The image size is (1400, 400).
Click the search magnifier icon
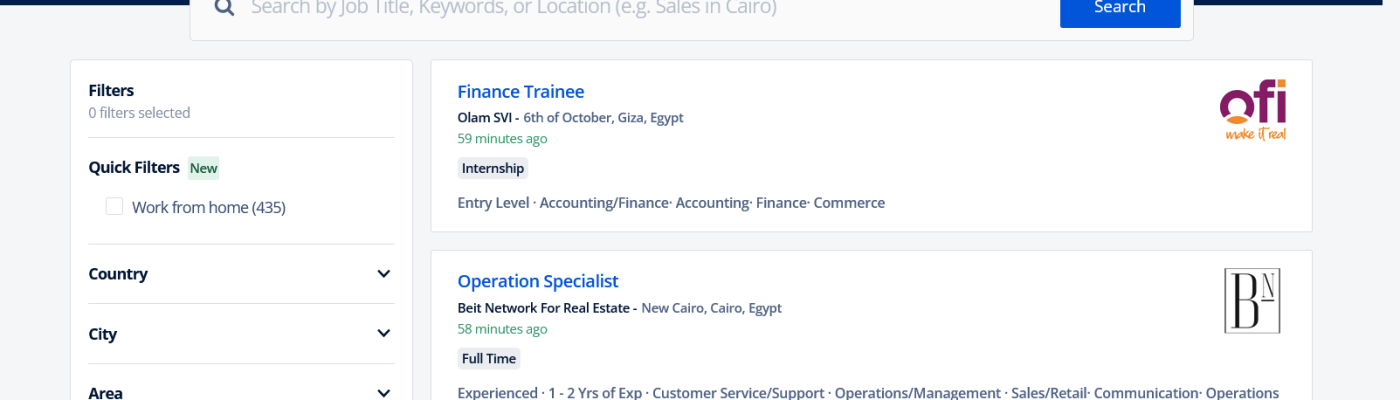point(224,8)
